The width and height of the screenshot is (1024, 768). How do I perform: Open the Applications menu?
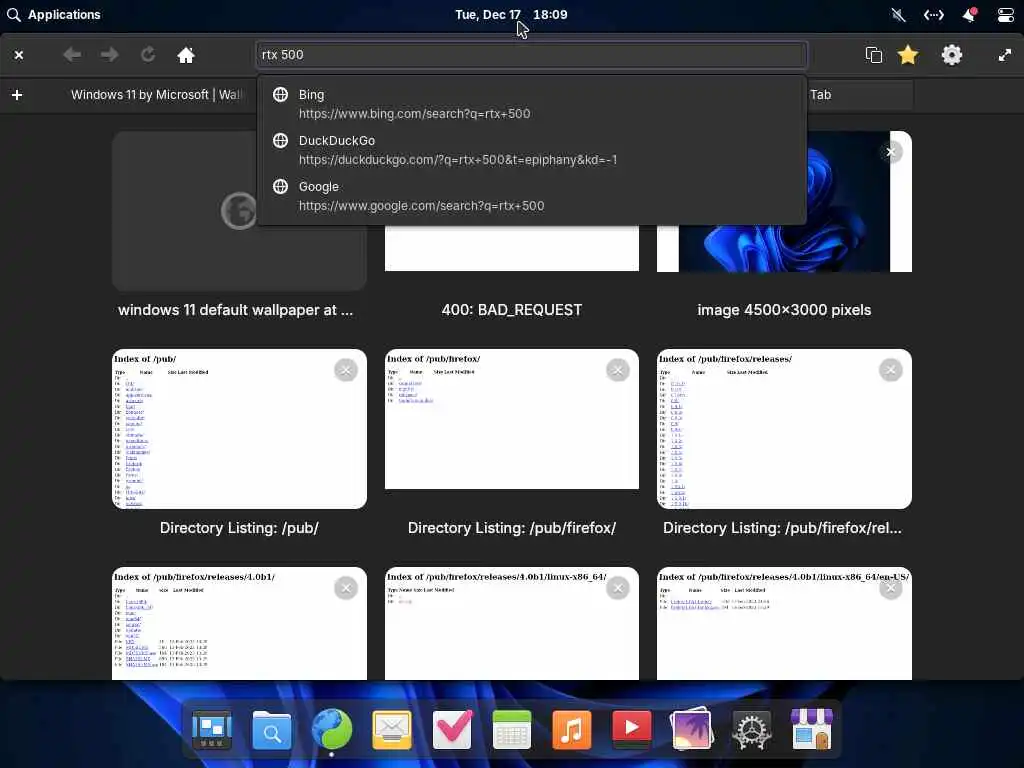54,14
